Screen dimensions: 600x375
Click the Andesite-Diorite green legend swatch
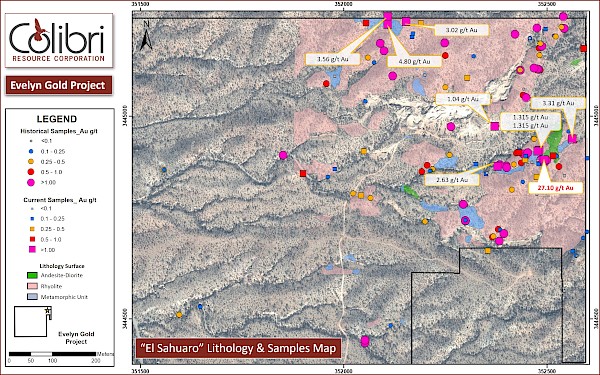tap(33, 275)
